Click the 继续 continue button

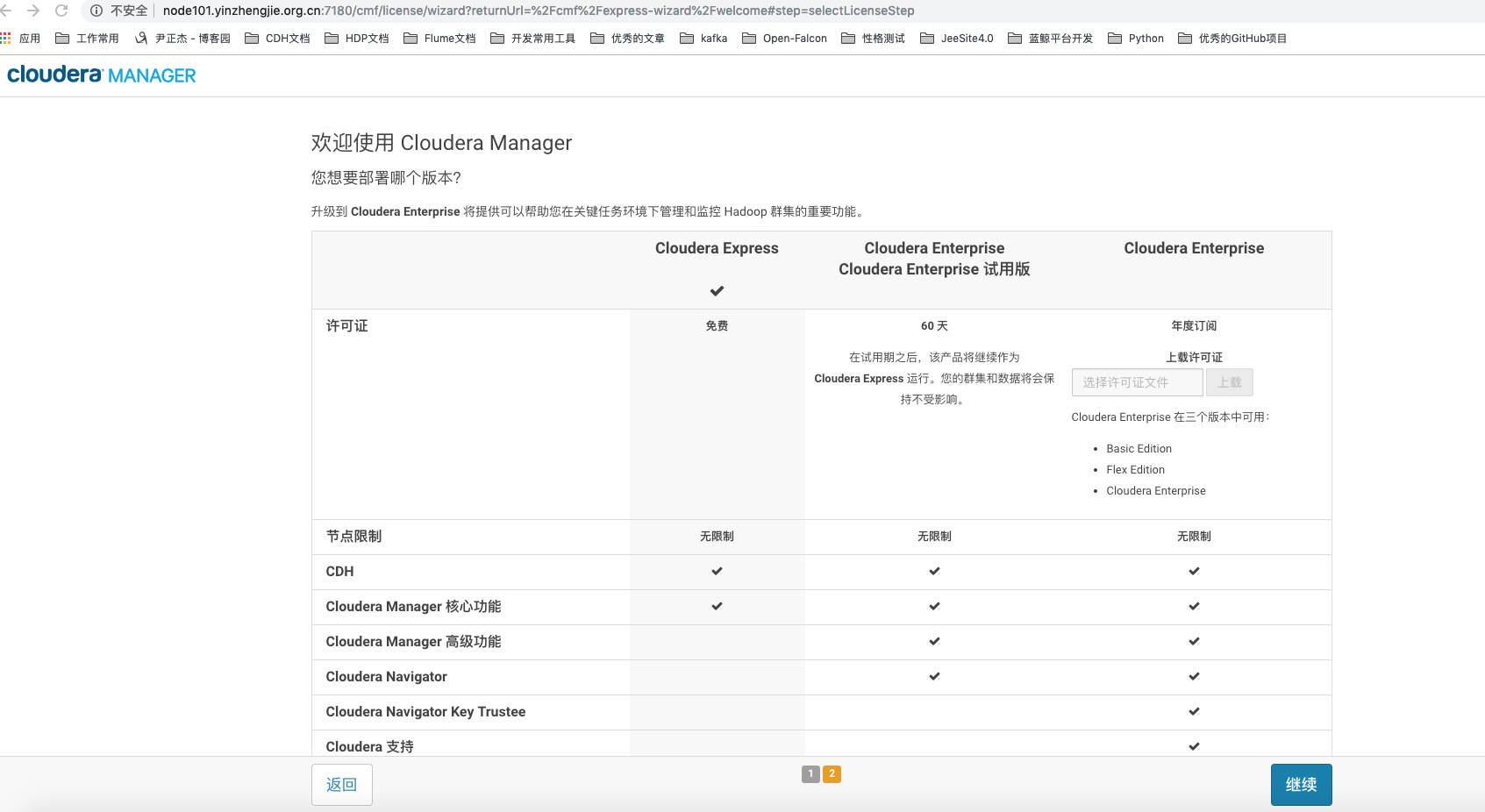pos(1301,785)
